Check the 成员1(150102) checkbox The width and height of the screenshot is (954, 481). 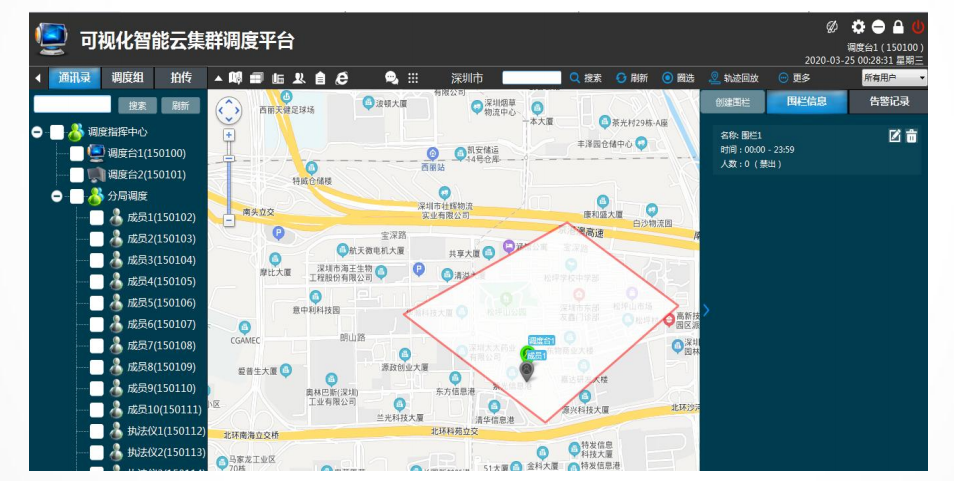tap(97, 218)
